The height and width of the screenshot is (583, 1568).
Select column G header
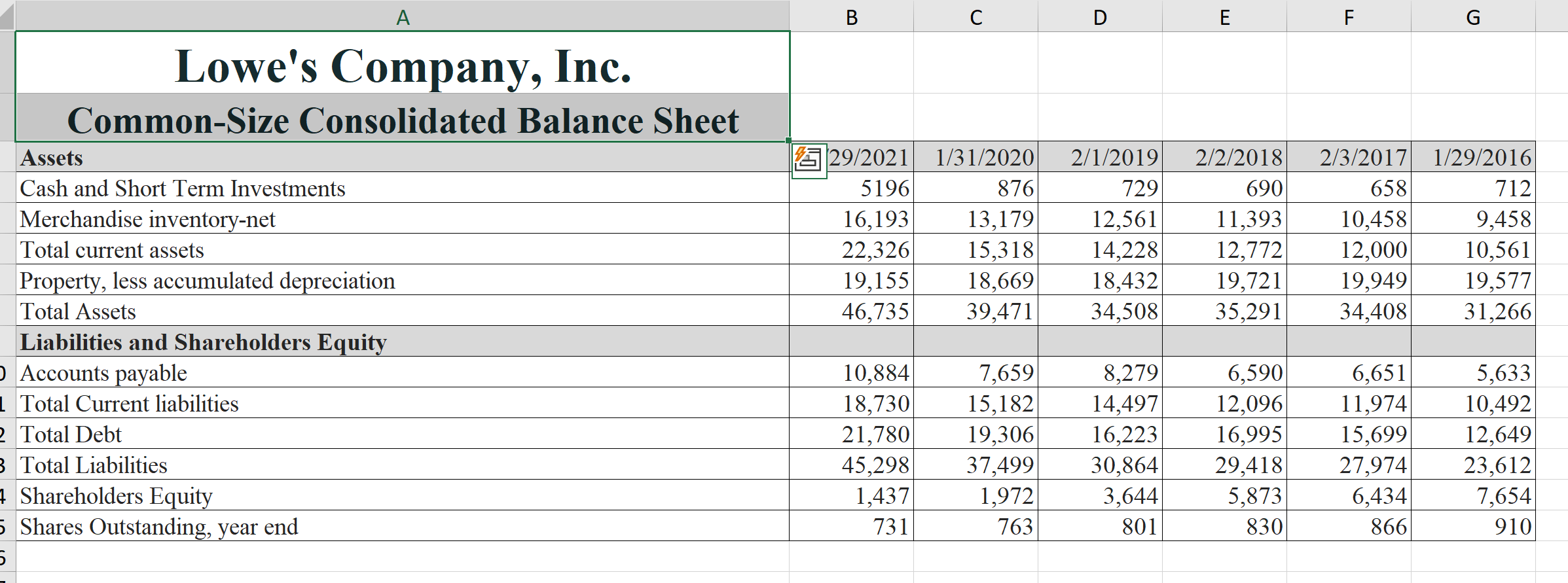coord(1474,16)
